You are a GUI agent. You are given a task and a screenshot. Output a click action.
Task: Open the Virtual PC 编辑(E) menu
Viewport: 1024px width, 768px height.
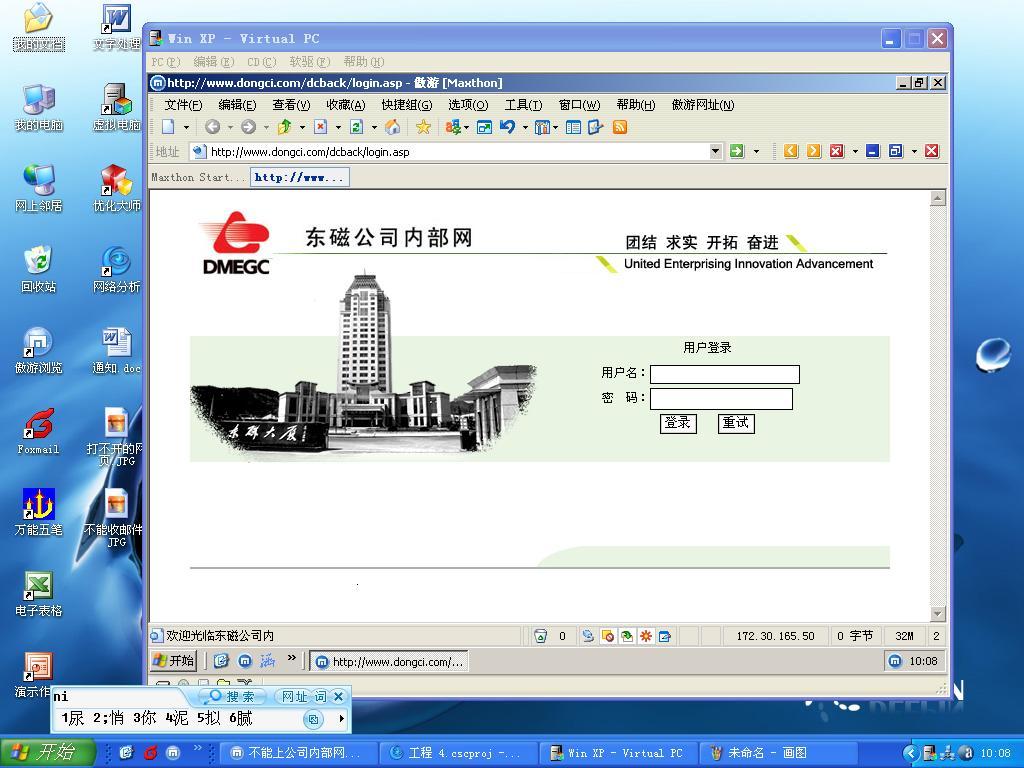click(214, 61)
